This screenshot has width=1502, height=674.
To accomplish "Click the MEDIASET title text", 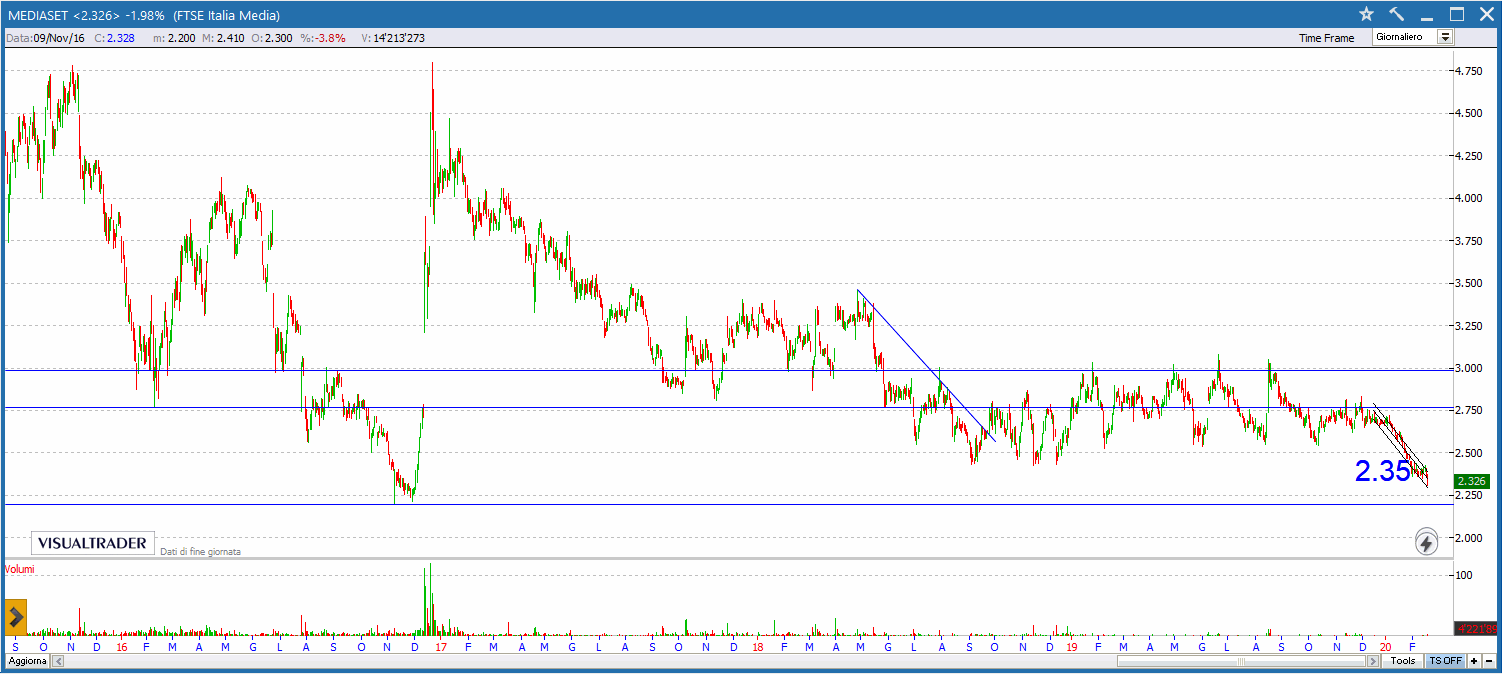I will (37, 15).
